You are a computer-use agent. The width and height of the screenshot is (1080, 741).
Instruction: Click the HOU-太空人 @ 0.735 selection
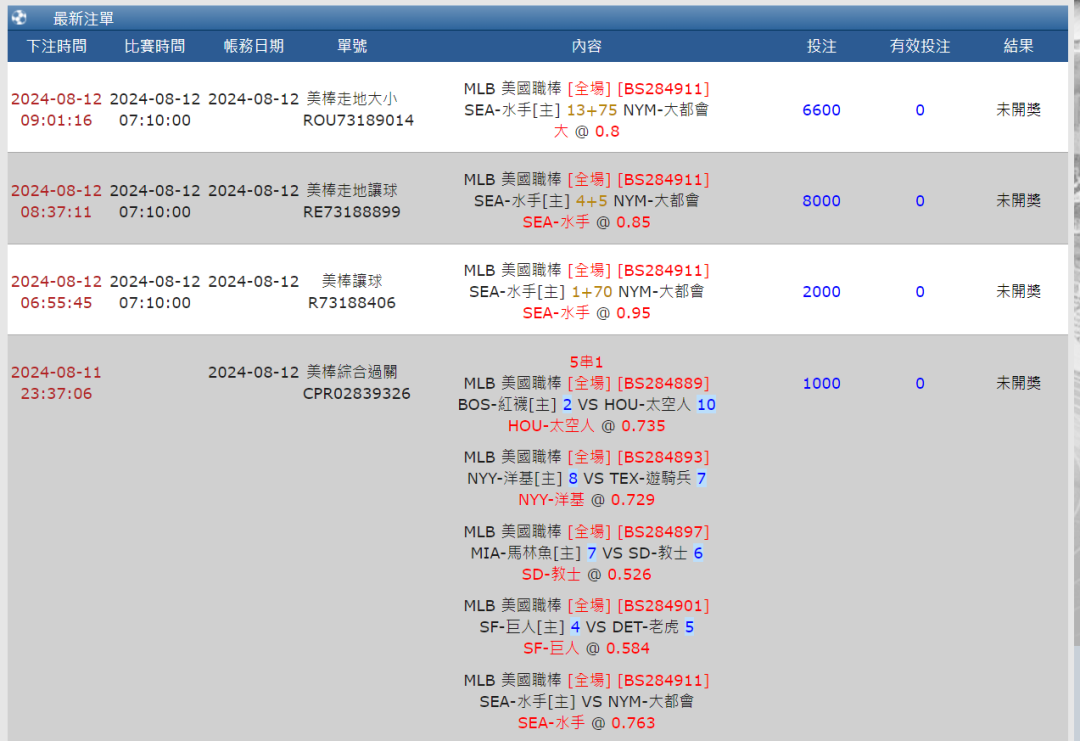(586, 426)
